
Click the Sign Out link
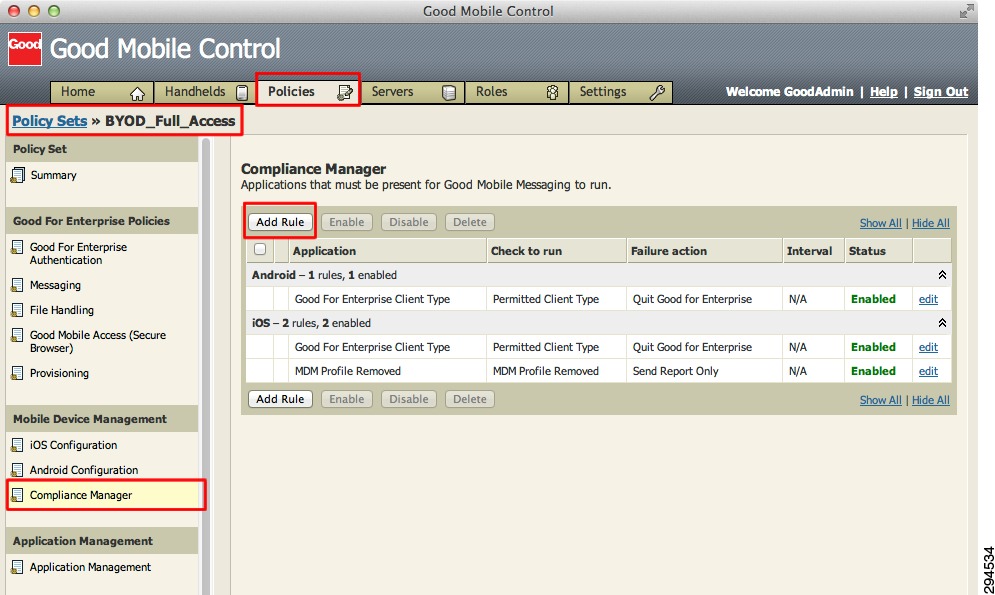tap(941, 92)
